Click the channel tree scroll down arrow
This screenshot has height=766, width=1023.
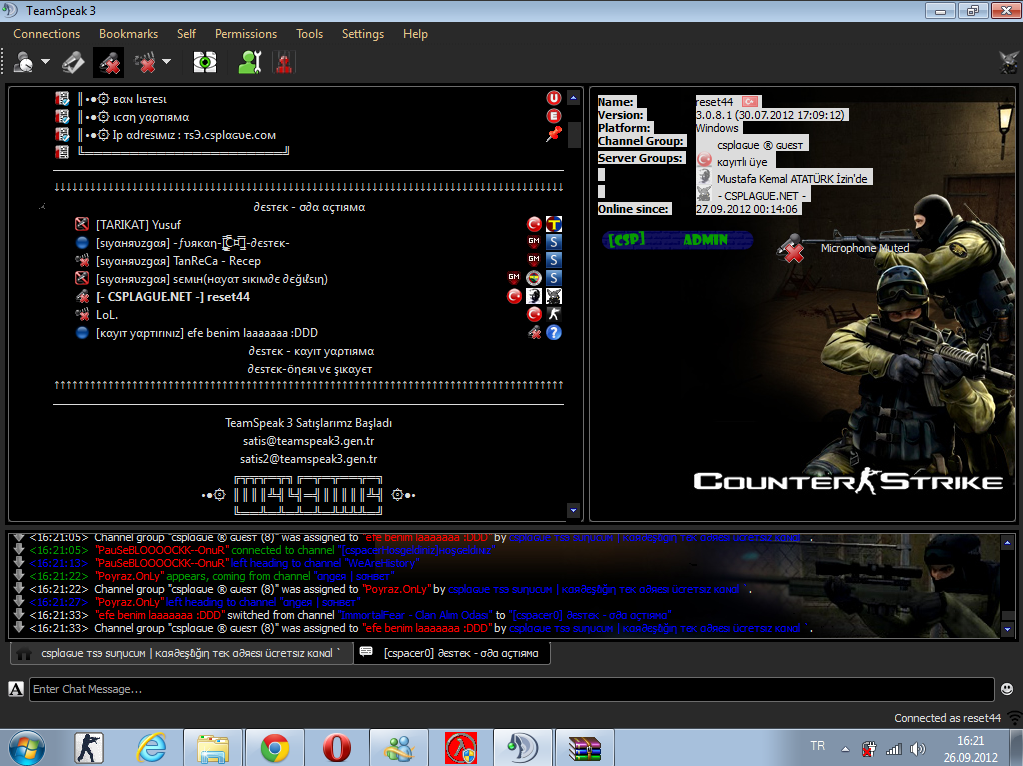[x=573, y=510]
